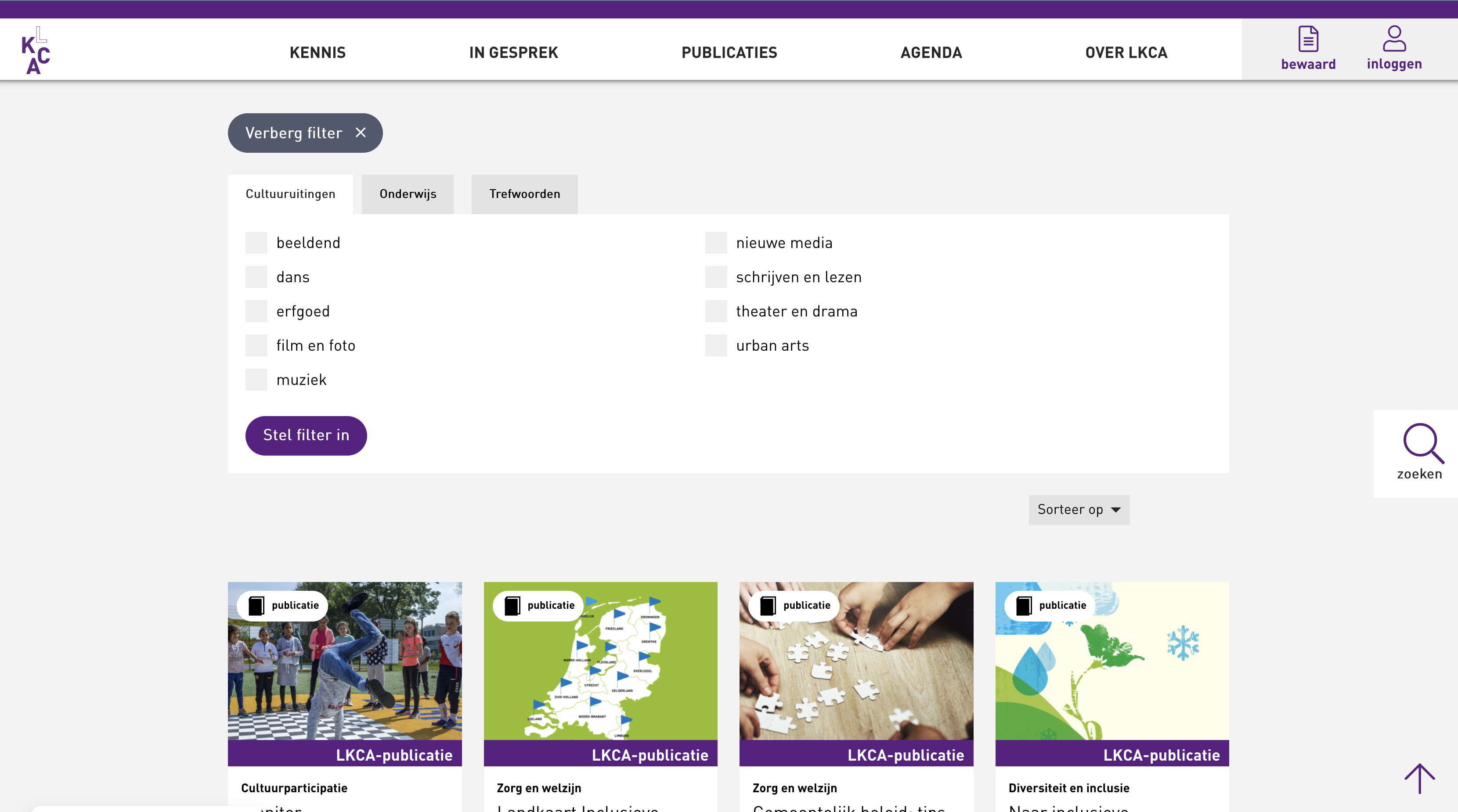This screenshot has height=812, width=1458.
Task: Select the Cultuuruitingen filter tab
Action: (290, 194)
